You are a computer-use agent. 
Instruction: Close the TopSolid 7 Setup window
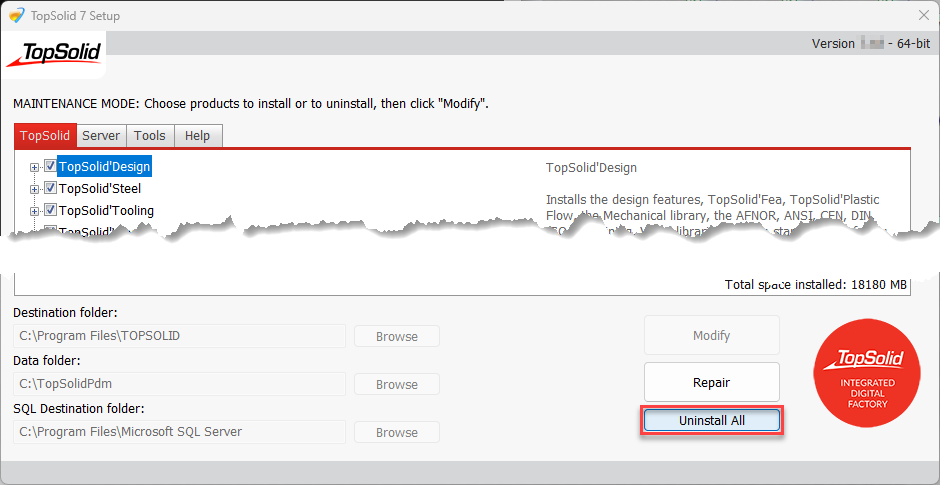[924, 16]
